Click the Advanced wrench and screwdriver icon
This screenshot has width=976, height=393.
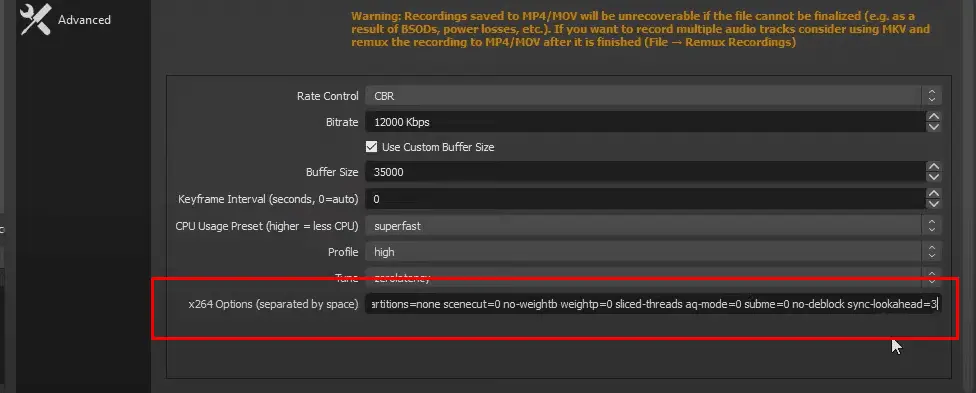[35, 19]
